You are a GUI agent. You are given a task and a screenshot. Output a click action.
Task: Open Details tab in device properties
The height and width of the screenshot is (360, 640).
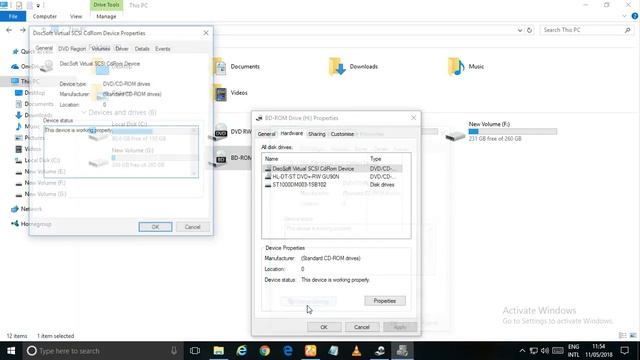142,49
